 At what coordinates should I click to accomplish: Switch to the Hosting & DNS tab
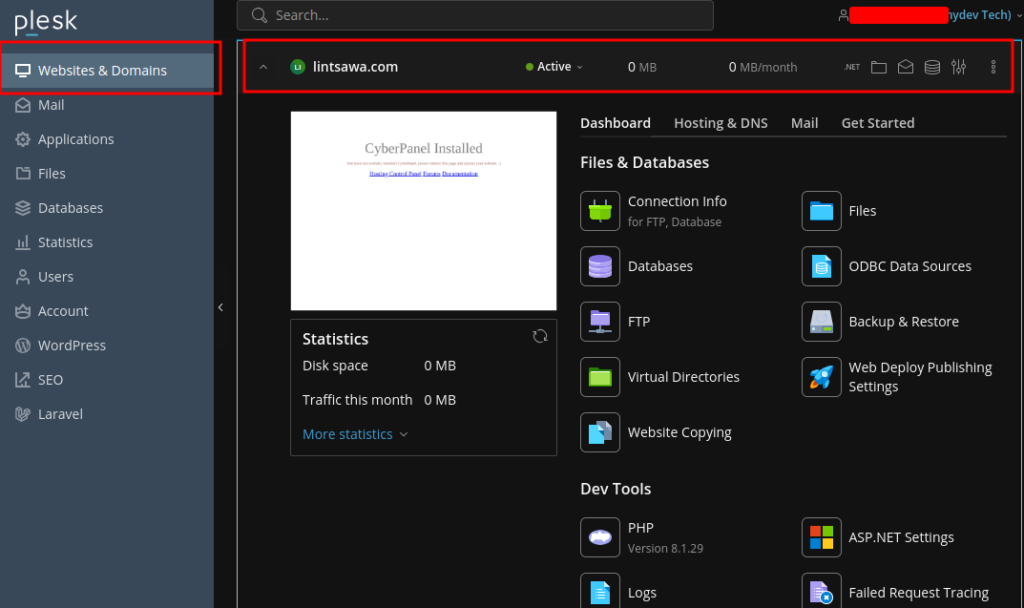tap(721, 123)
